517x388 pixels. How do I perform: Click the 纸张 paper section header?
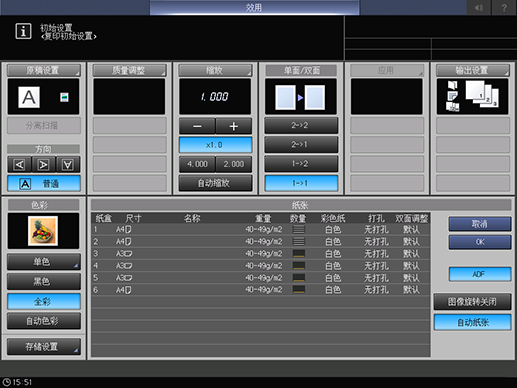coord(301,205)
